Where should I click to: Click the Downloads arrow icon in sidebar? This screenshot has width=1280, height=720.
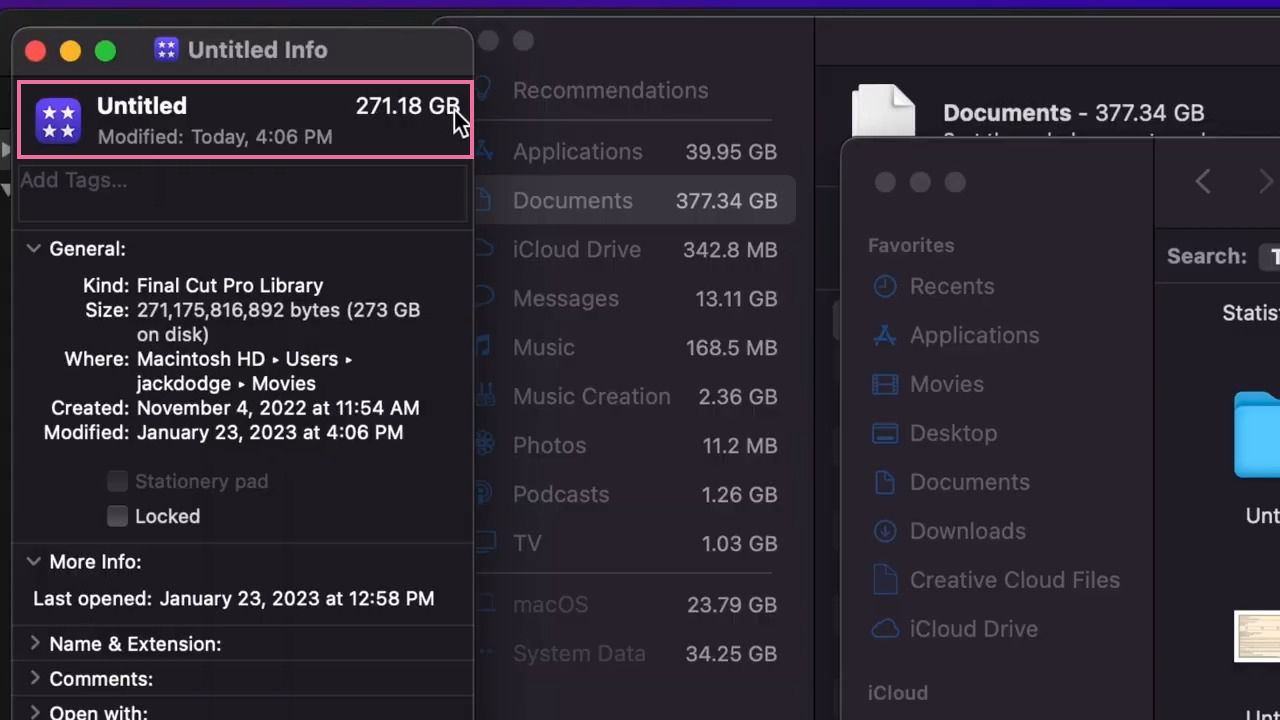pos(885,531)
